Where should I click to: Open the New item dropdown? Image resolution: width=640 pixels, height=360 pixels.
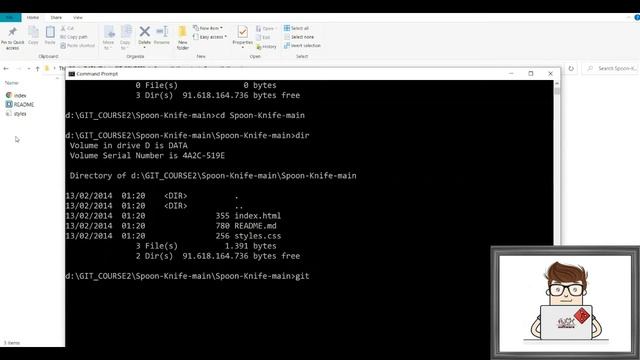click(x=208, y=28)
